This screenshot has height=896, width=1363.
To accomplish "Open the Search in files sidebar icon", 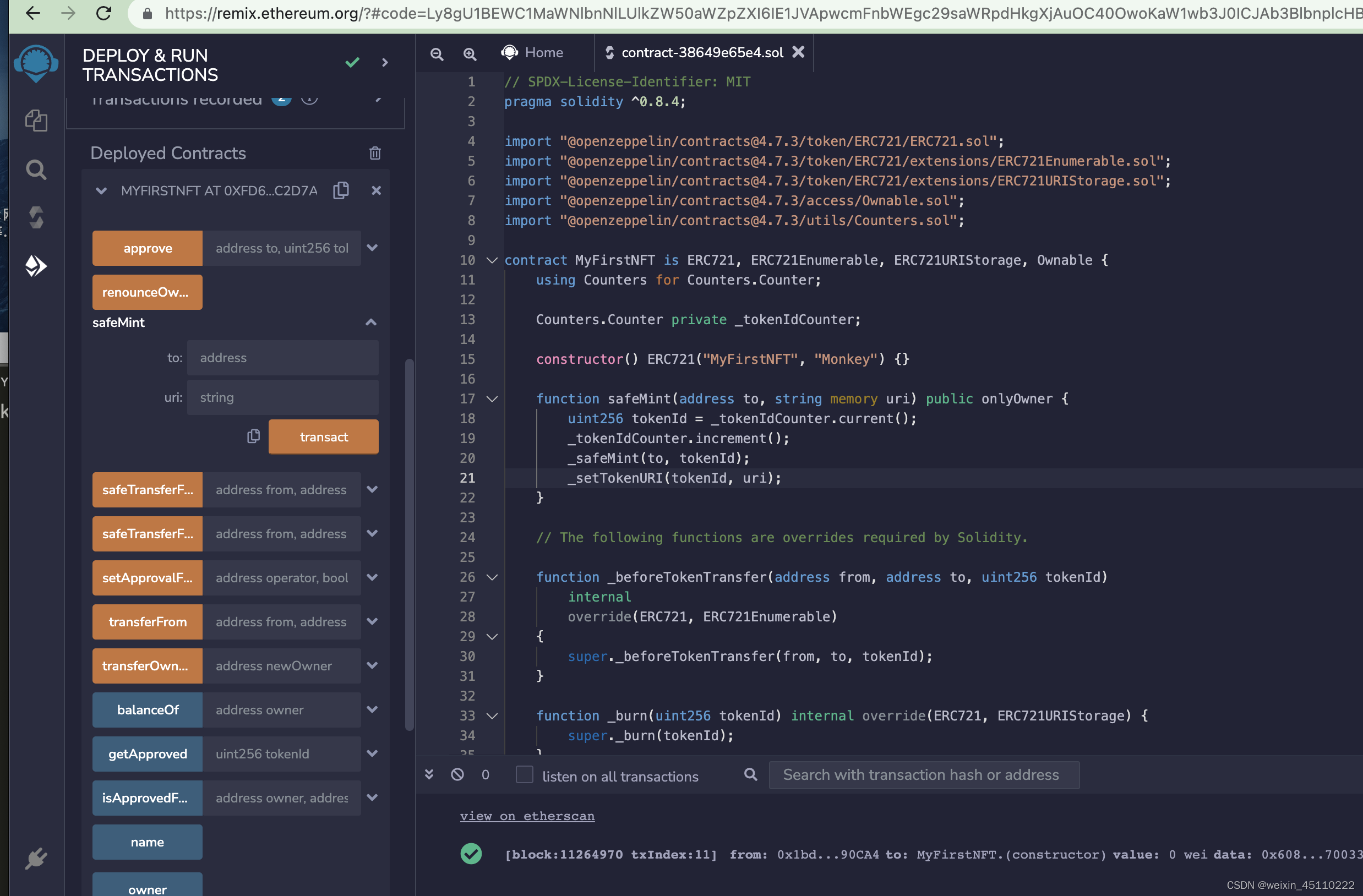I will (36, 170).
